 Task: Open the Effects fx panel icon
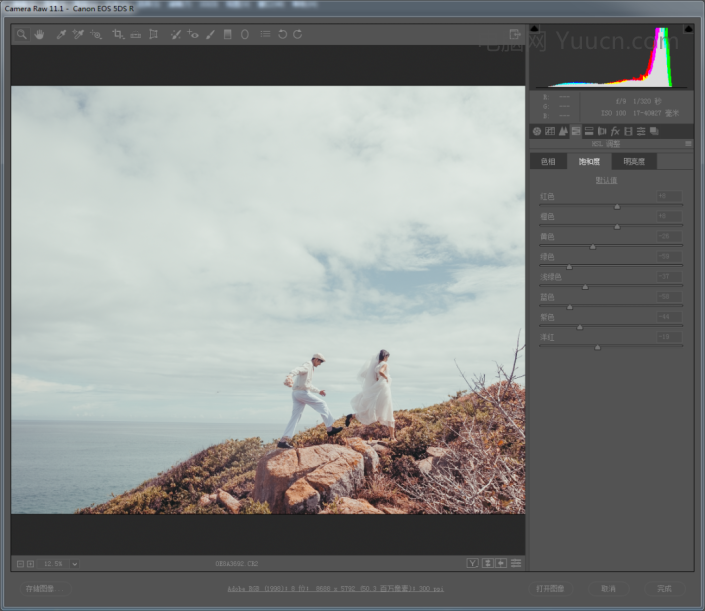click(x=615, y=131)
